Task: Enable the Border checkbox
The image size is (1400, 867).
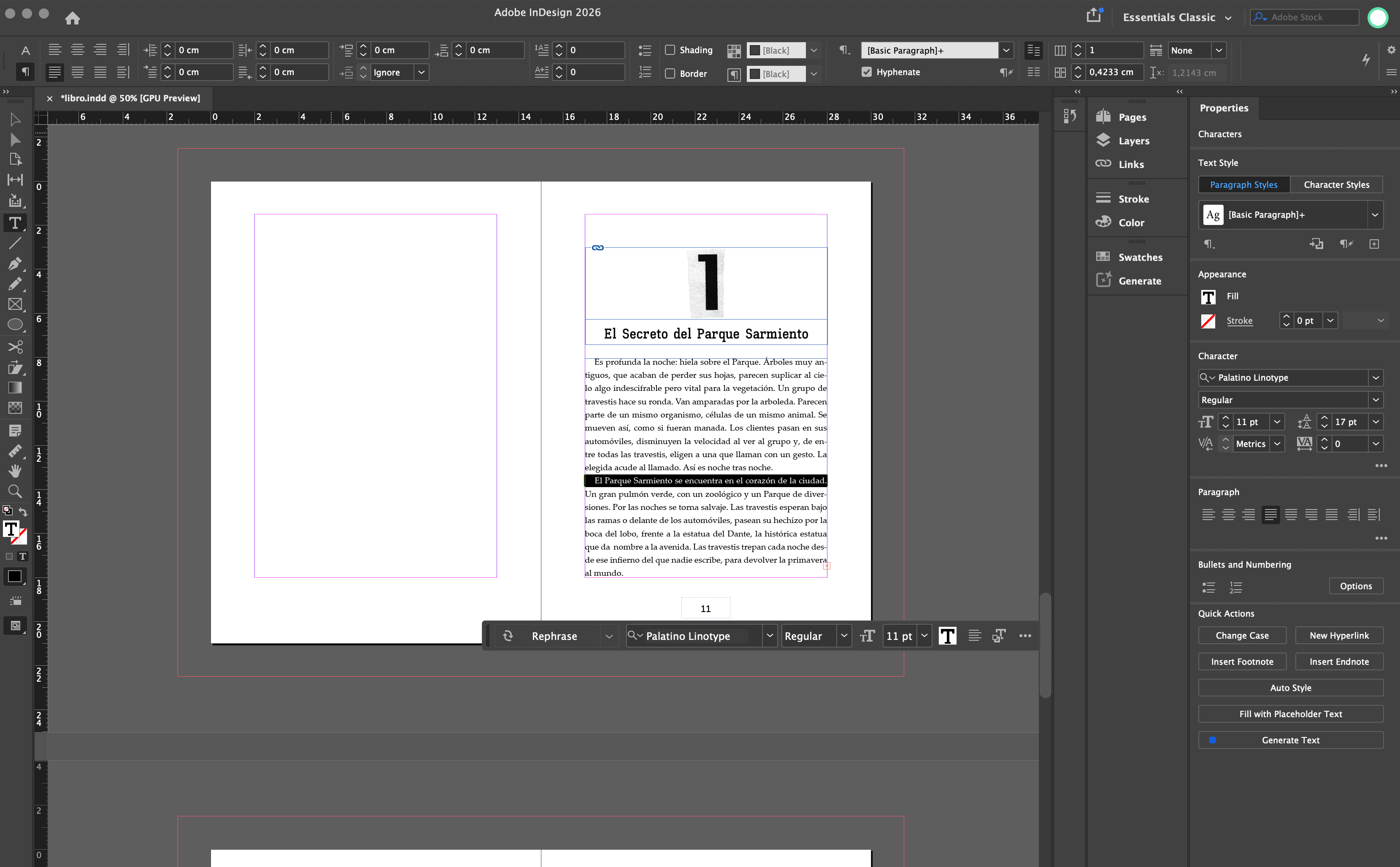Action: click(670, 73)
